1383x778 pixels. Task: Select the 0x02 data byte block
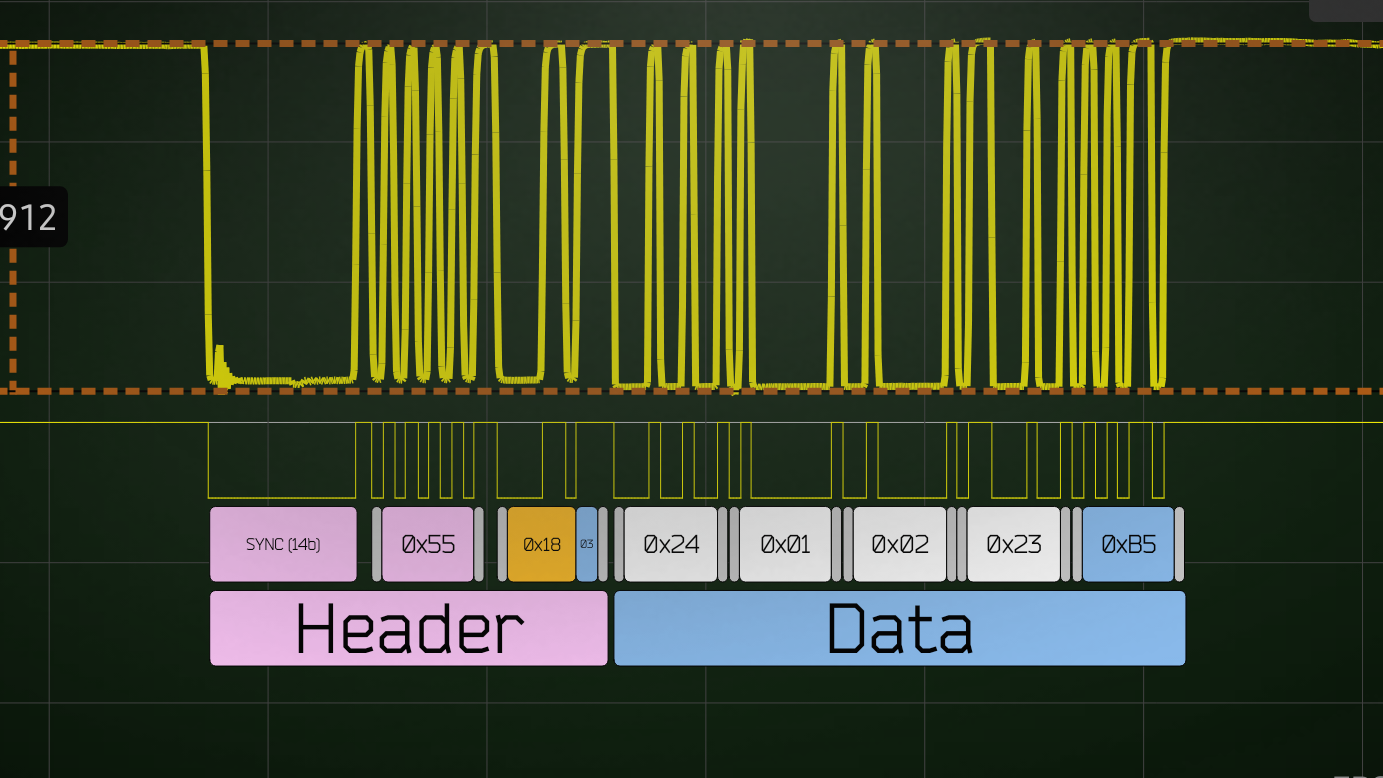[x=899, y=544]
